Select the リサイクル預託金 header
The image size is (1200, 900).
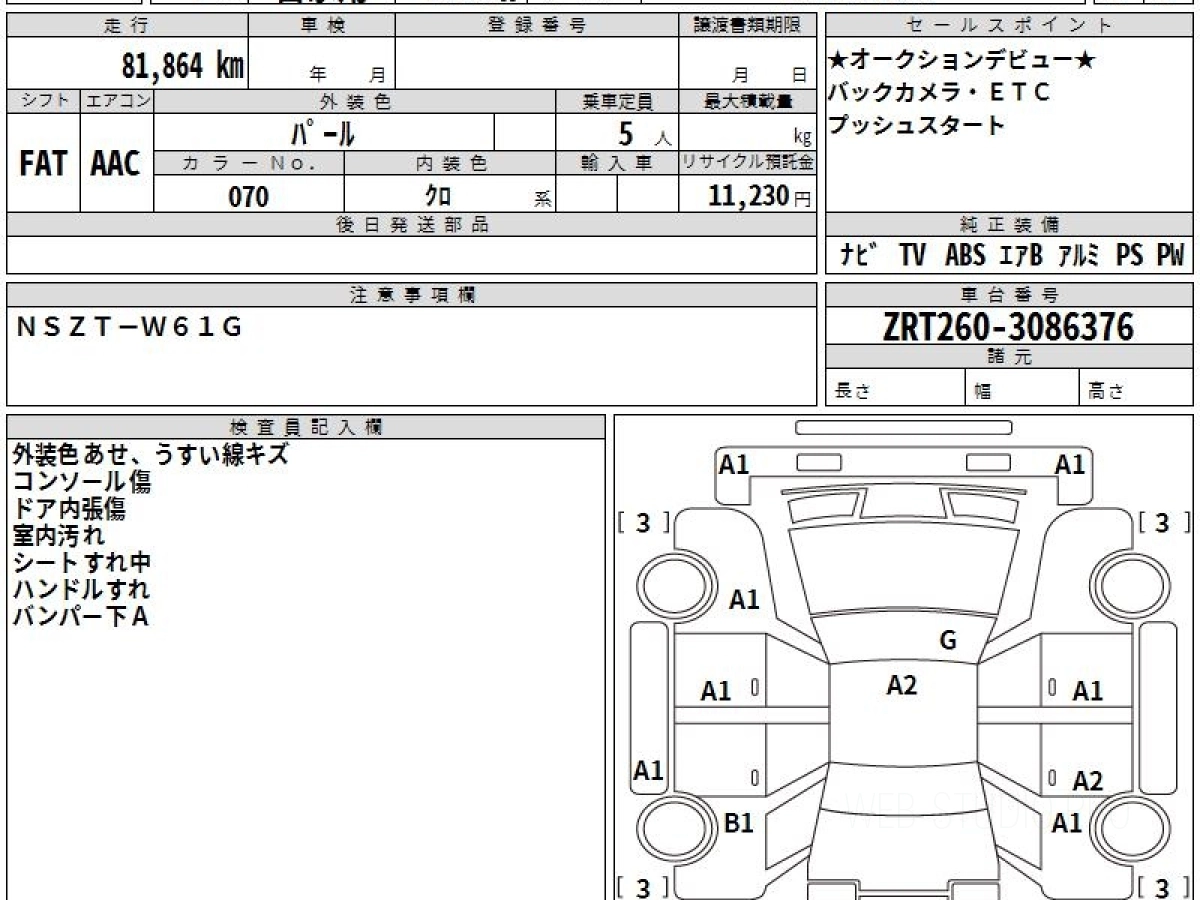(x=747, y=163)
